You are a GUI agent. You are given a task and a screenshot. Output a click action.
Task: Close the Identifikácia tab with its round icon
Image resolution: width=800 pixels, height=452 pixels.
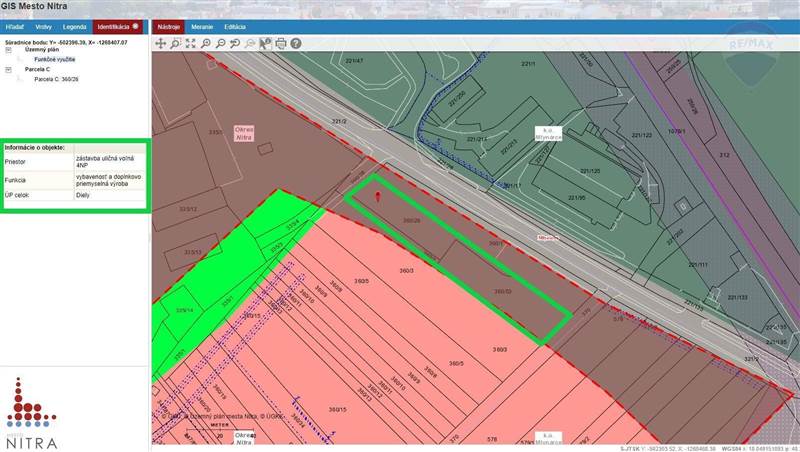pyautogui.click(x=136, y=26)
